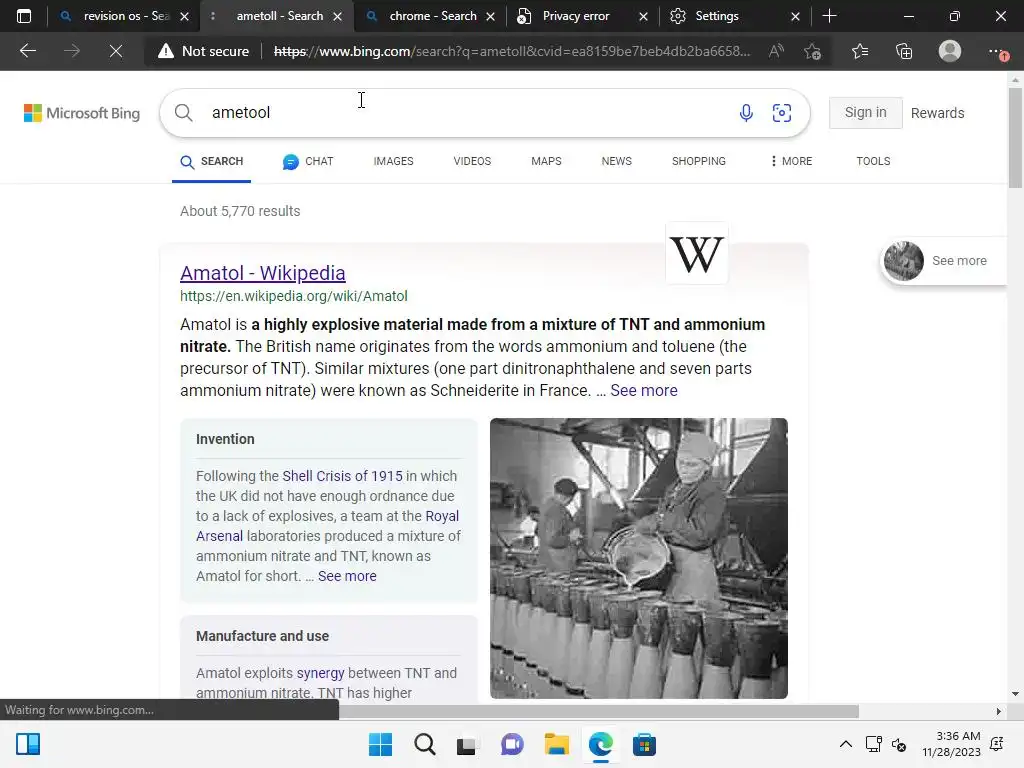Open the clock and date panel
The image size is (1024, 768).
click(951, 744)
